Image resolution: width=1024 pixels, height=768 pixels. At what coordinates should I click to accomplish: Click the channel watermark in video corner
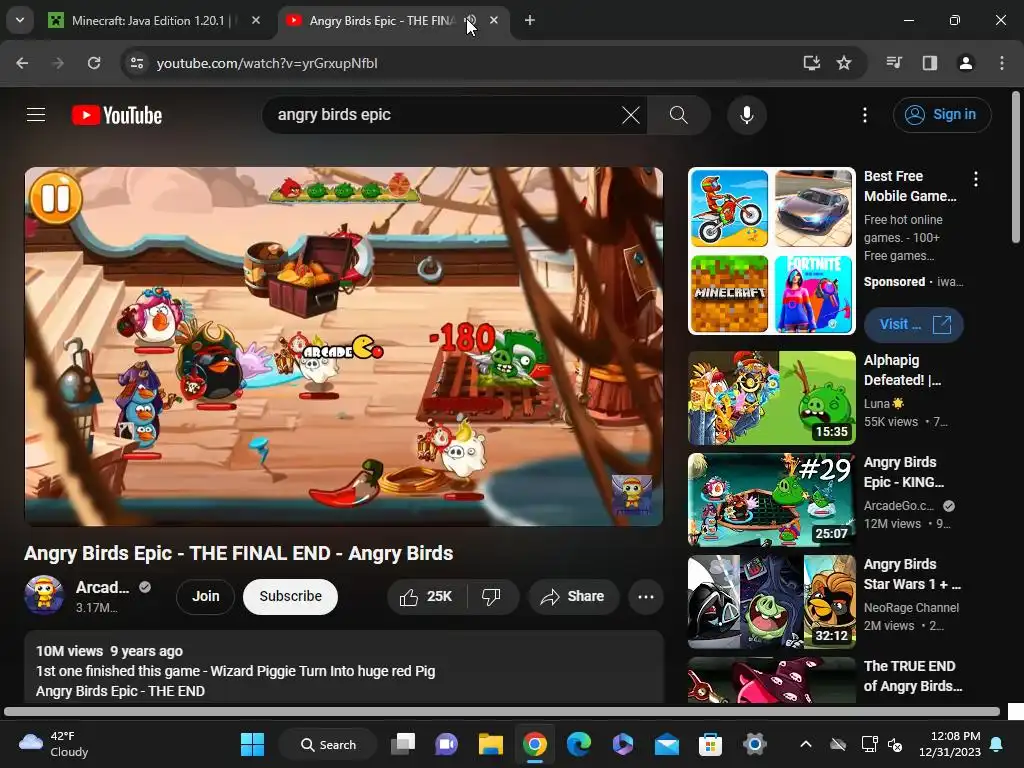tap(631, 494)
